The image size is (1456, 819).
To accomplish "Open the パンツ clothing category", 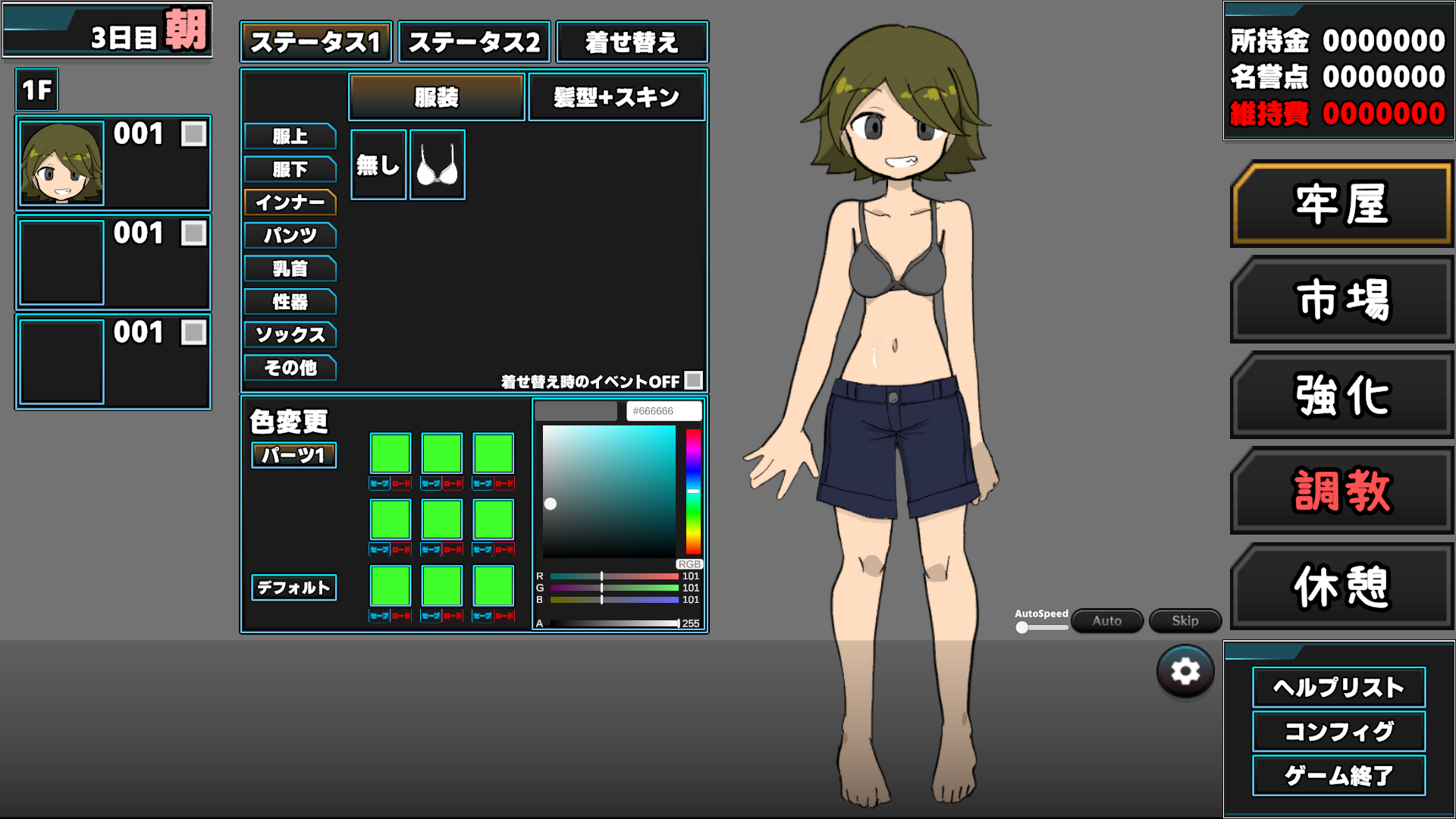I will (290, 236).
